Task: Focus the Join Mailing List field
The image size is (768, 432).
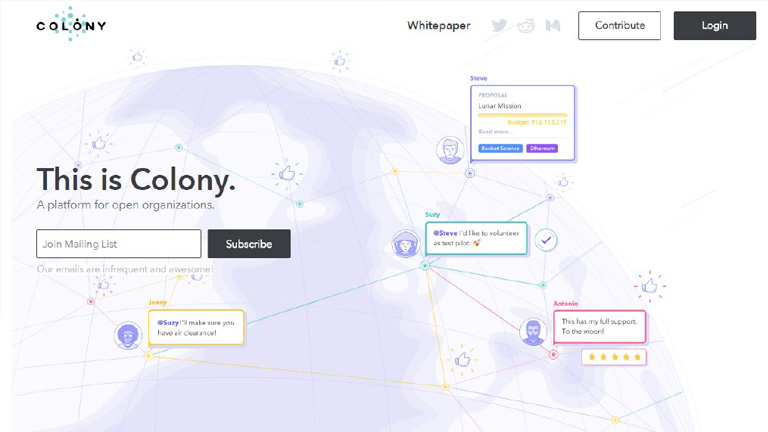Action: (x=119, y=244)
